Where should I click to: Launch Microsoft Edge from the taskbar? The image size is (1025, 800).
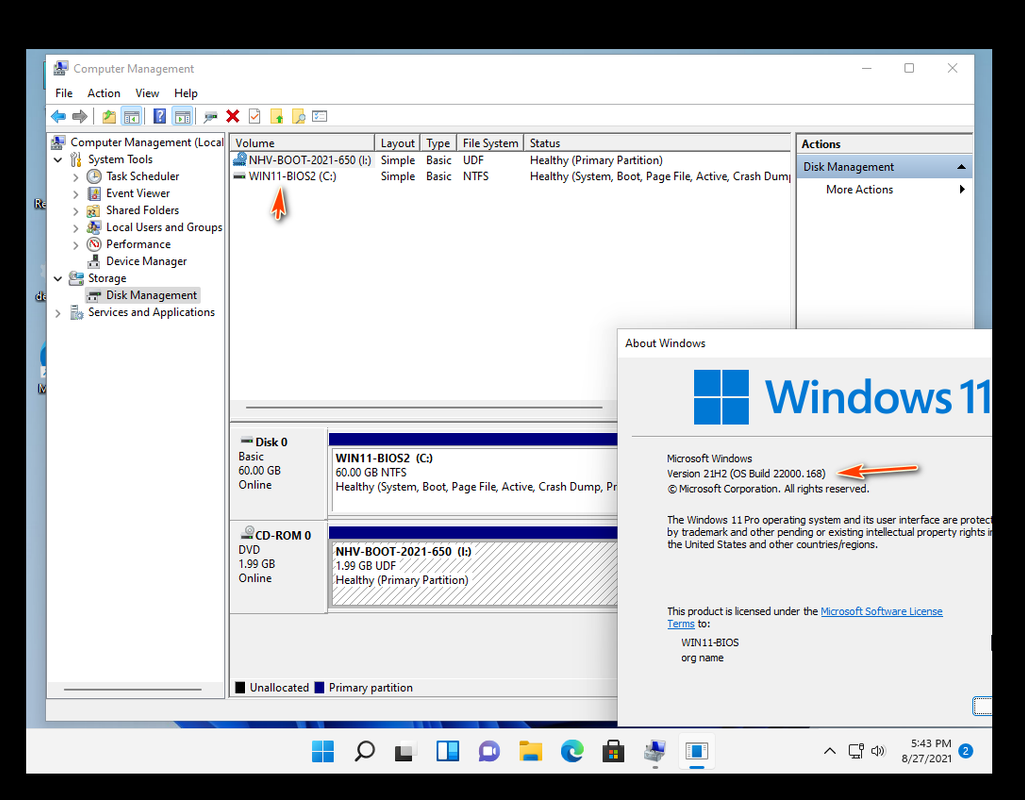pos(572,752)
